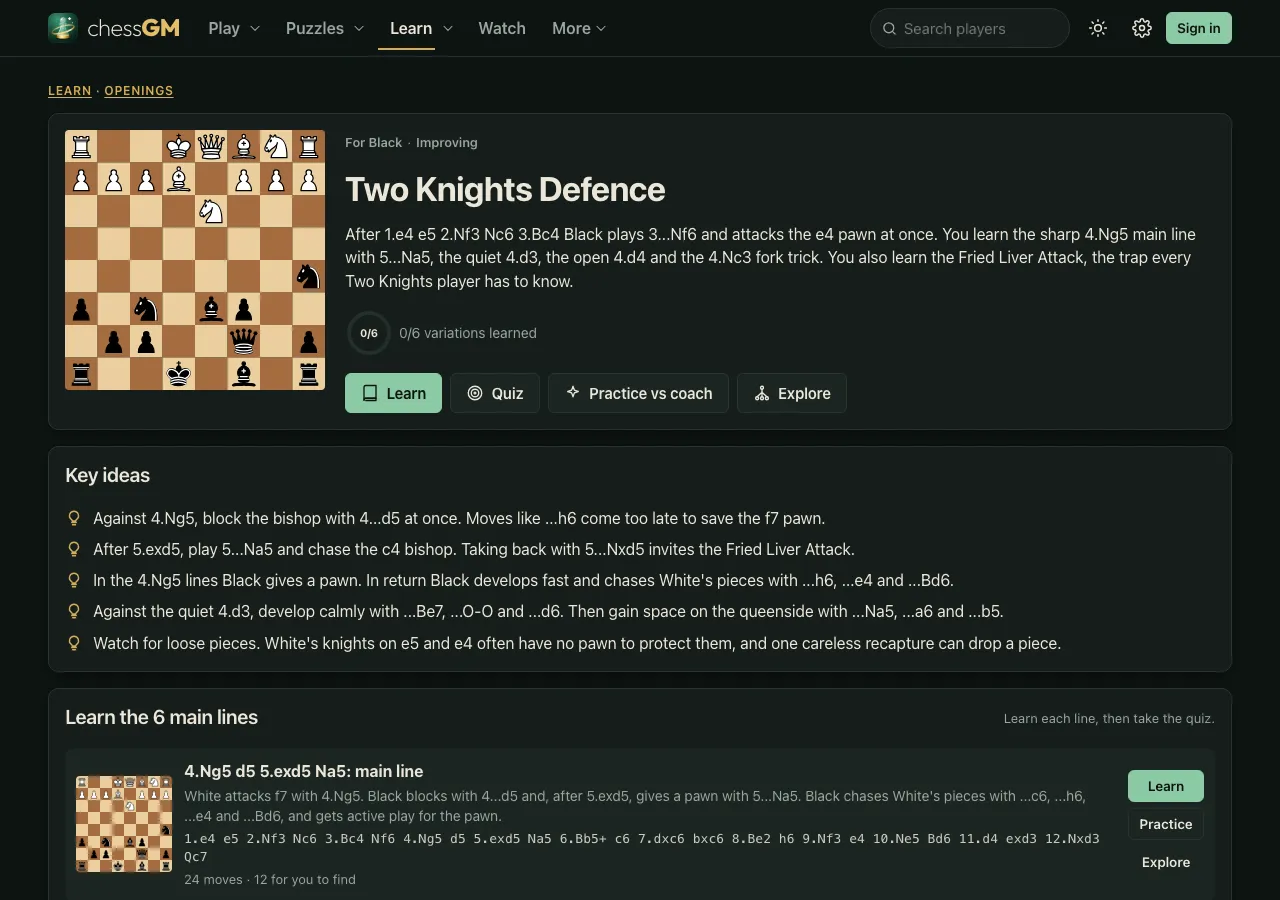1280x900 pixels.
Task: Click the '4.Ng5 d5 5.exd5 Na5: main line' title
Action: (304, 771)
